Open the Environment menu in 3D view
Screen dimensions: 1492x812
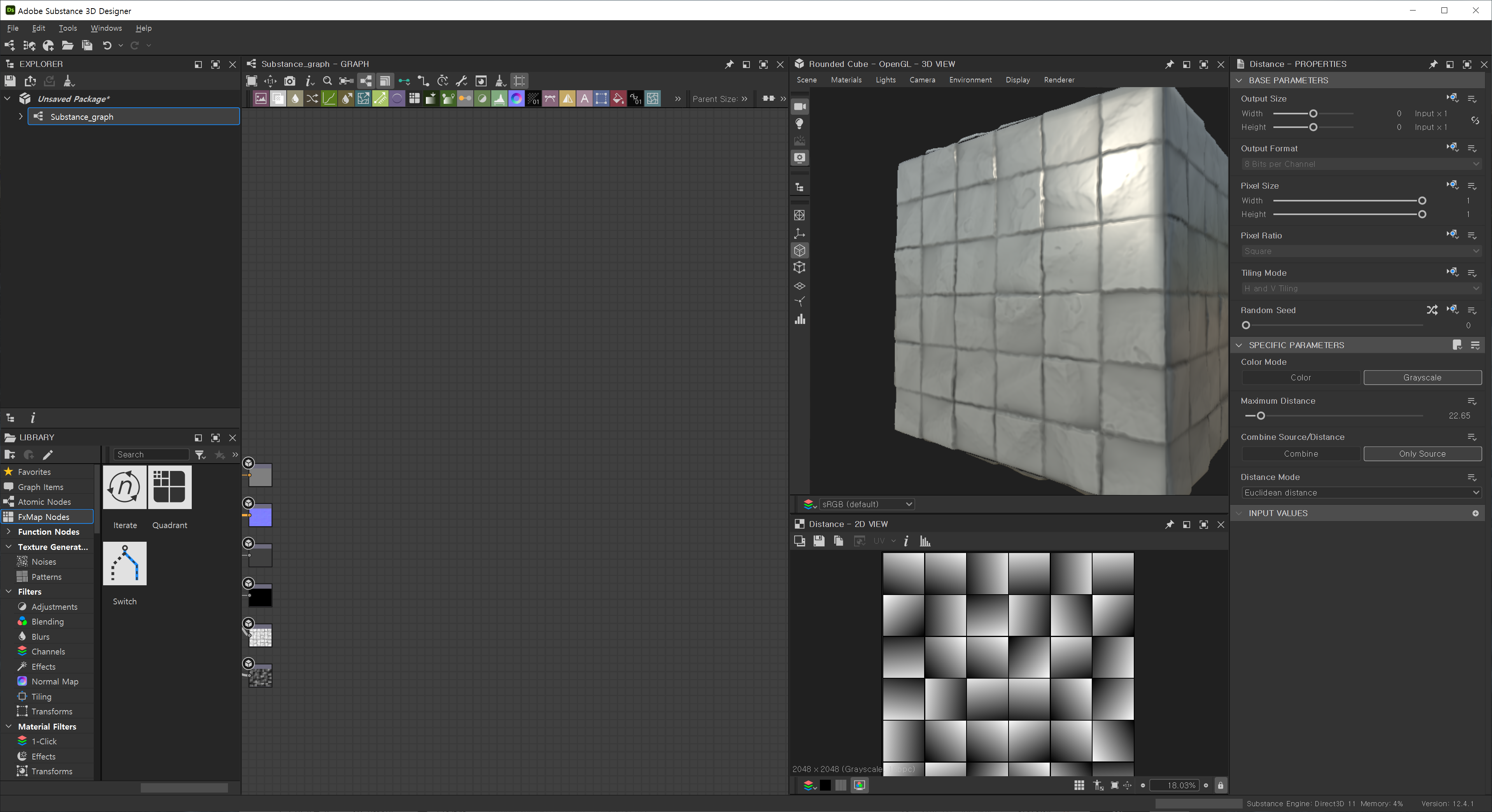[x=970, y=80]
